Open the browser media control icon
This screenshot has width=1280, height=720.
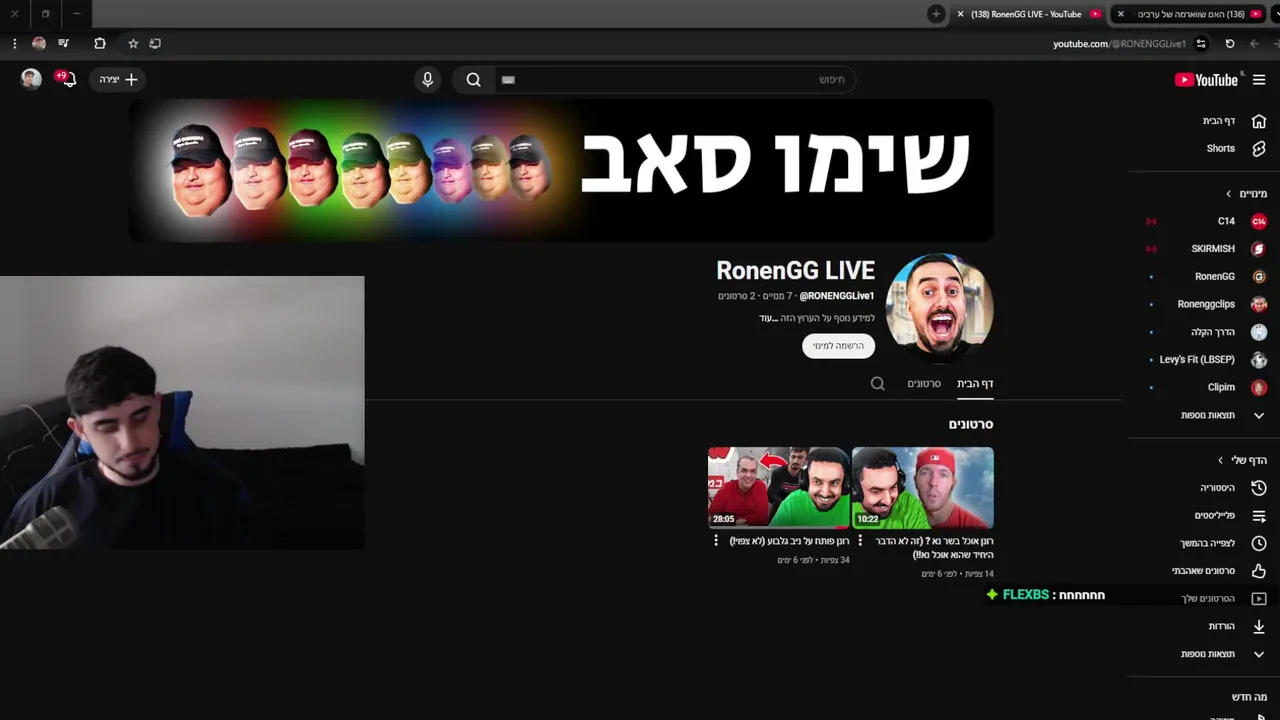(63, 43)
